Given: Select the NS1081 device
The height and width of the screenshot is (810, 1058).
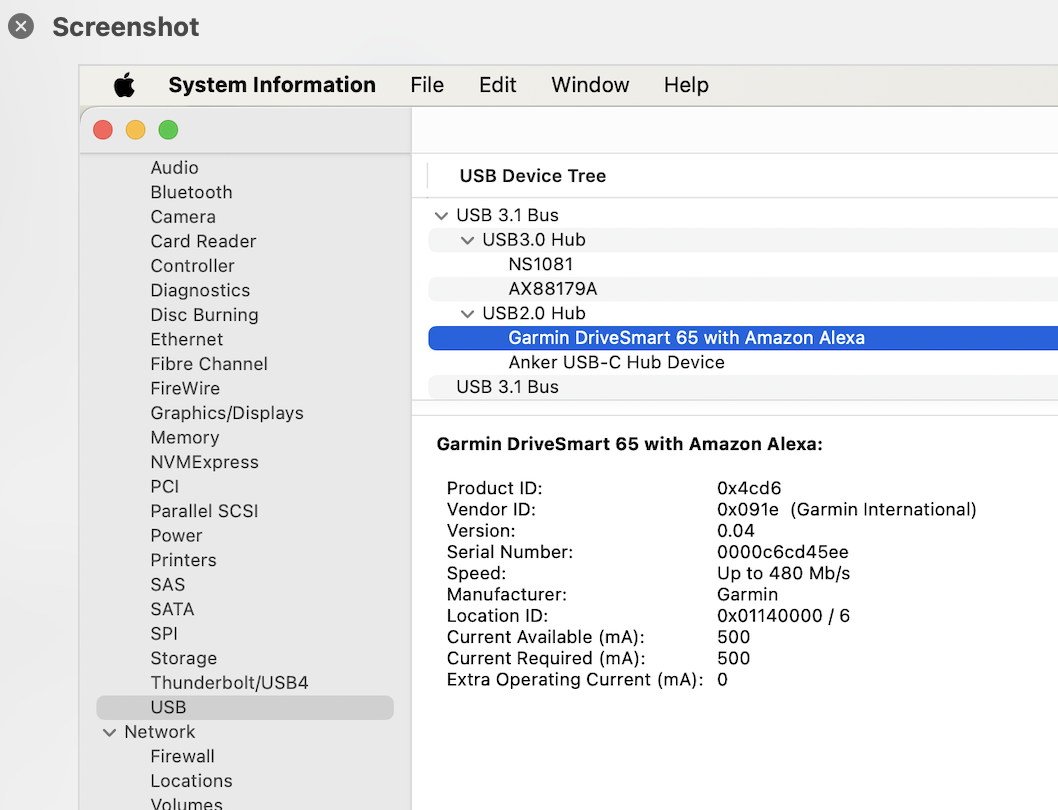Looking at the screenshot, I should [x=743, y=265].
